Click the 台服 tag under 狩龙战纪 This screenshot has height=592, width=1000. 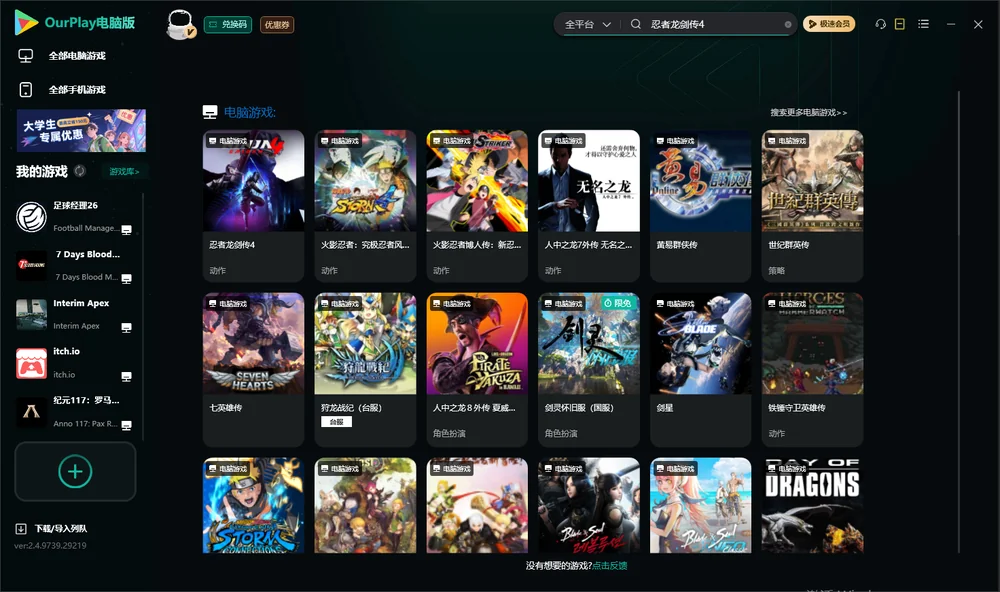tap(336, 422)
